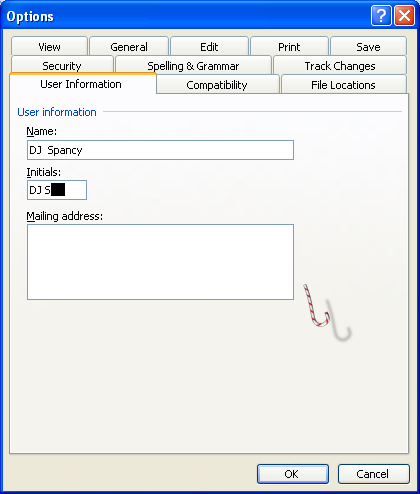Go to the Print tab

(289, 46)
